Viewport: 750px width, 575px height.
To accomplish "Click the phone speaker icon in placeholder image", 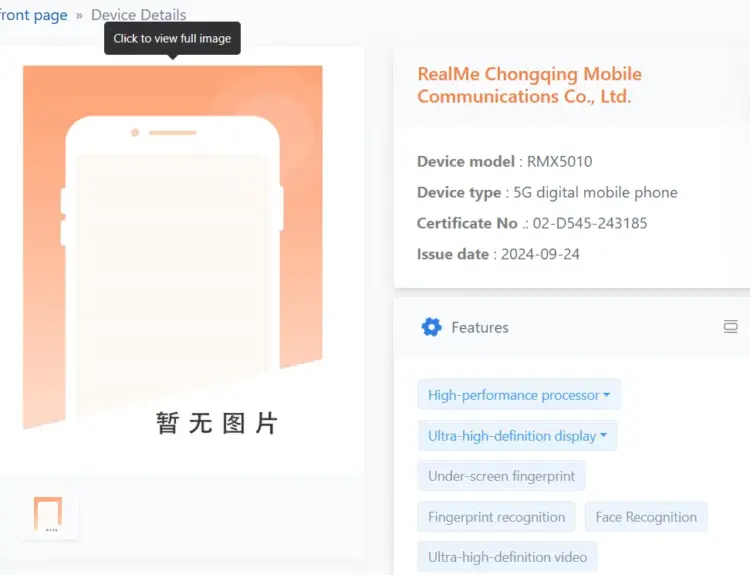I will pyautogui.click(x=173, y=133).
